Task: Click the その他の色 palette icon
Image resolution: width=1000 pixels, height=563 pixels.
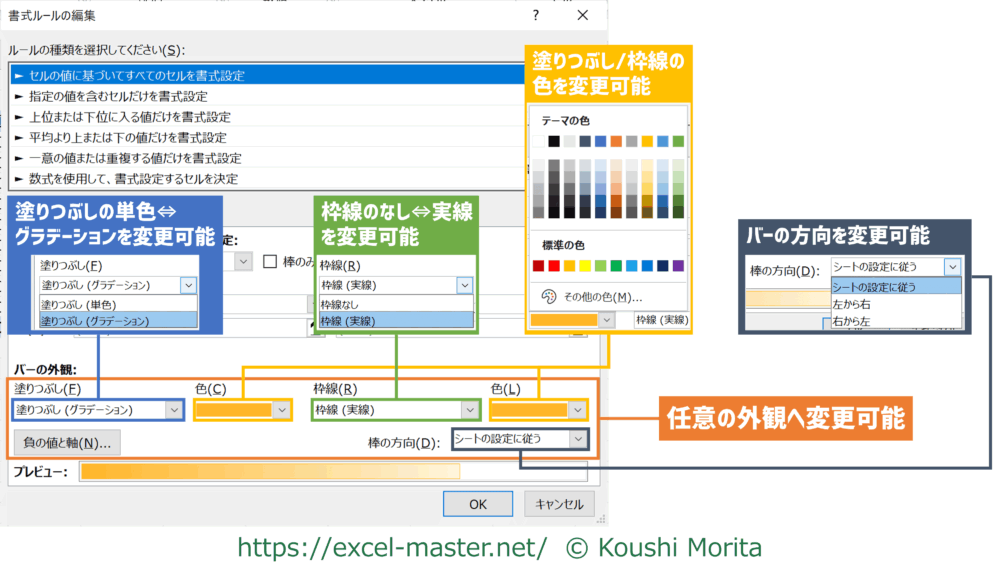Action: click(x=548, y=296)
